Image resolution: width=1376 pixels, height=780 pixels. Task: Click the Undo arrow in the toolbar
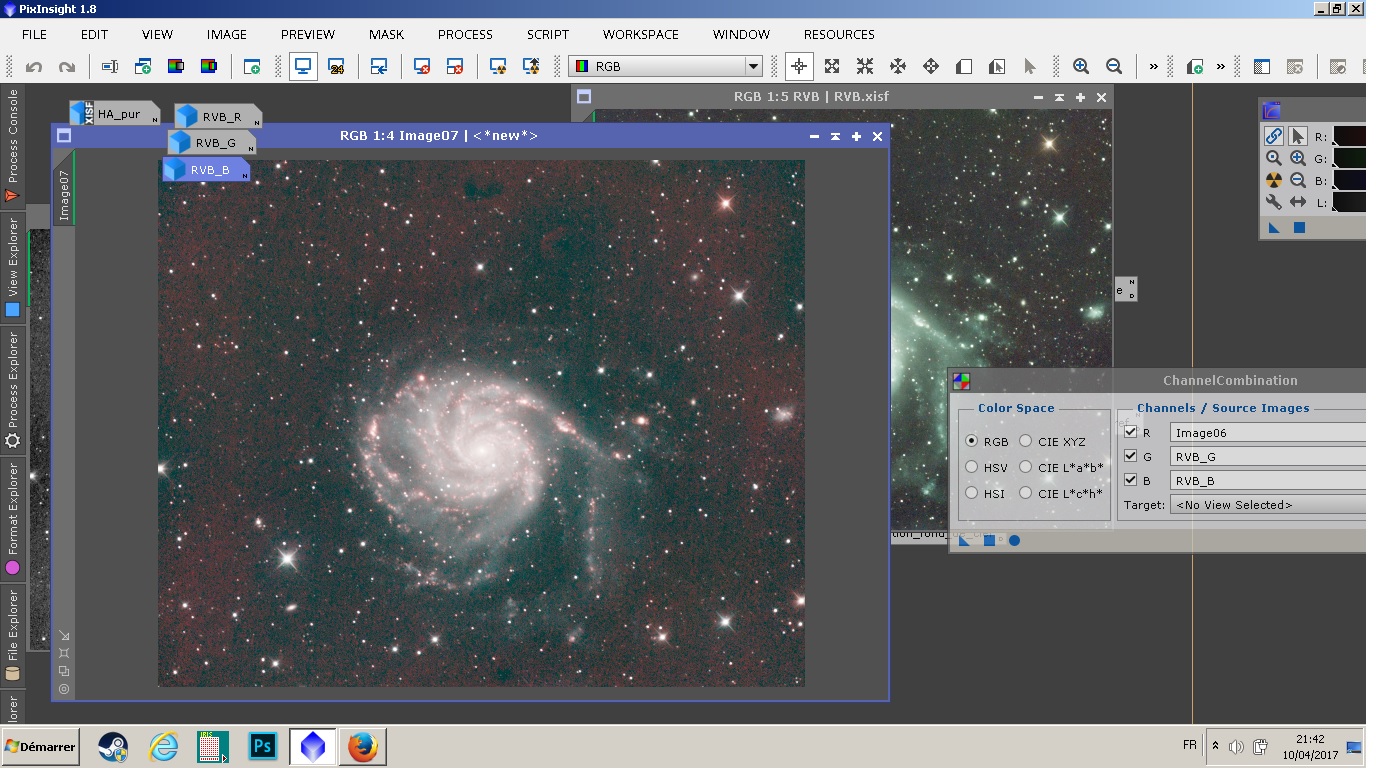(34, 67)
